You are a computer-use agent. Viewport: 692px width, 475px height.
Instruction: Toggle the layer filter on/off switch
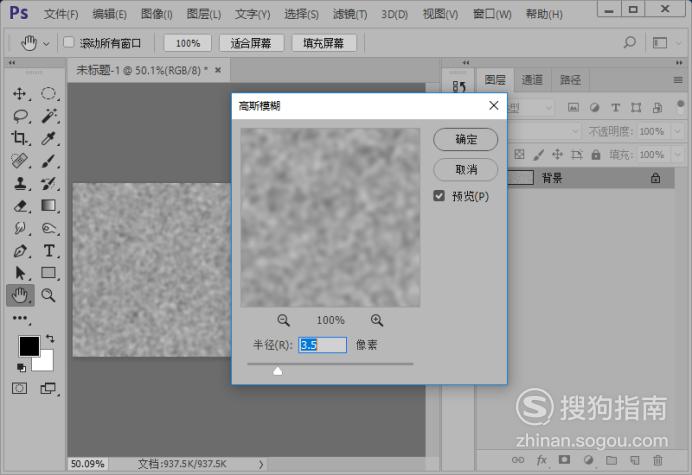680,105
